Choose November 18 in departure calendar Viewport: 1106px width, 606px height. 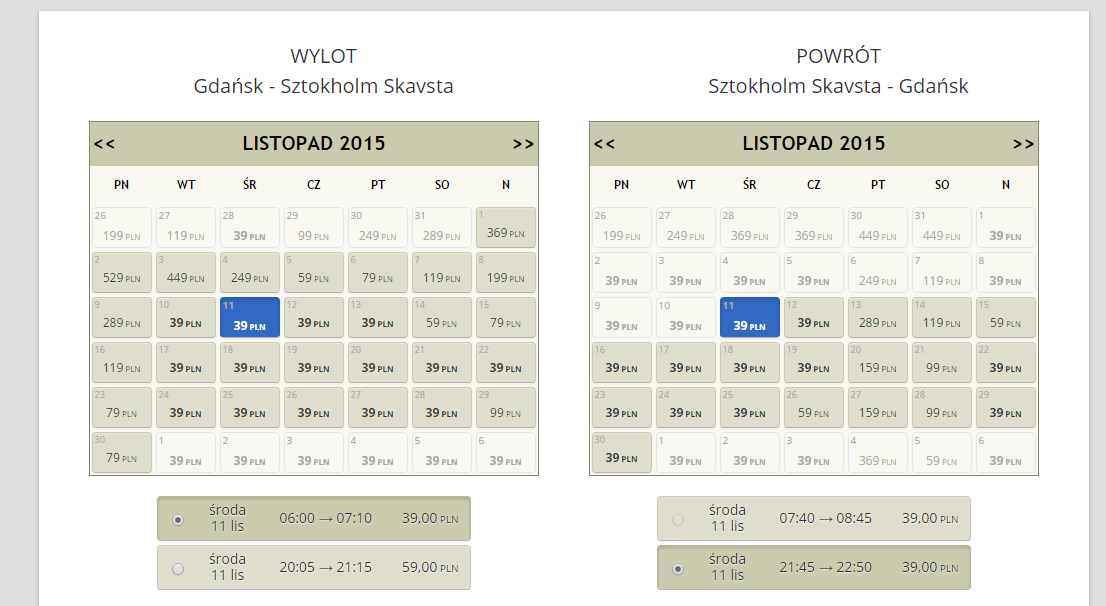tap(250, 363)
